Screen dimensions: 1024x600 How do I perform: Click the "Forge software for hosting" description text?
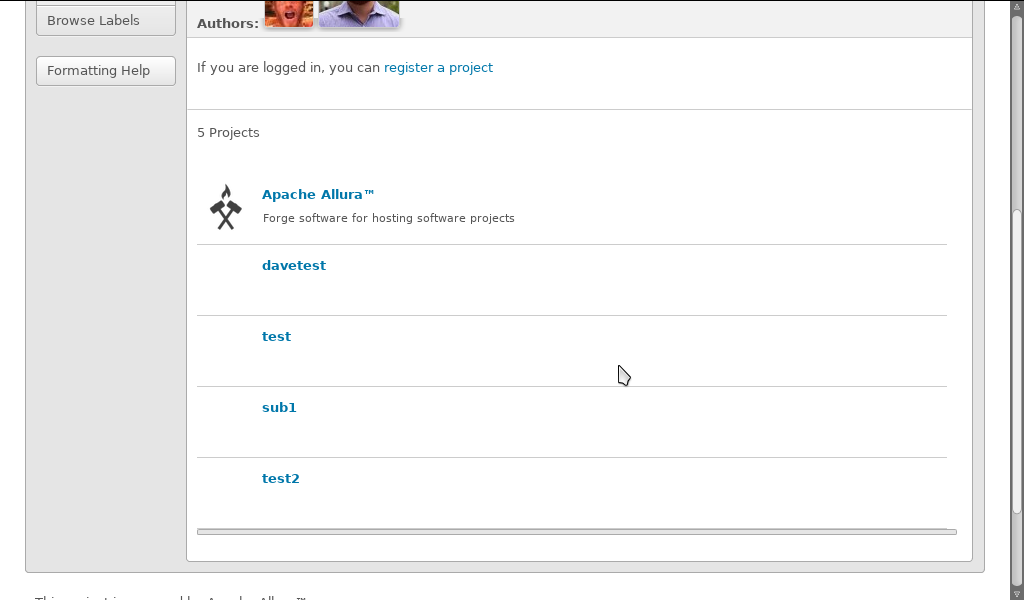point(388,218)
